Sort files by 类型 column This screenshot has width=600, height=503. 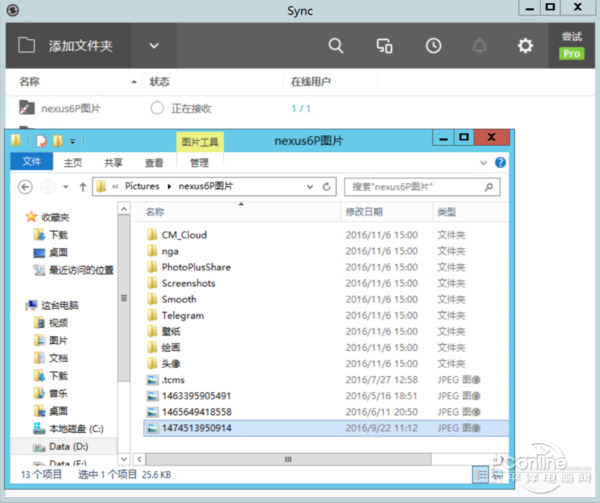447,212
